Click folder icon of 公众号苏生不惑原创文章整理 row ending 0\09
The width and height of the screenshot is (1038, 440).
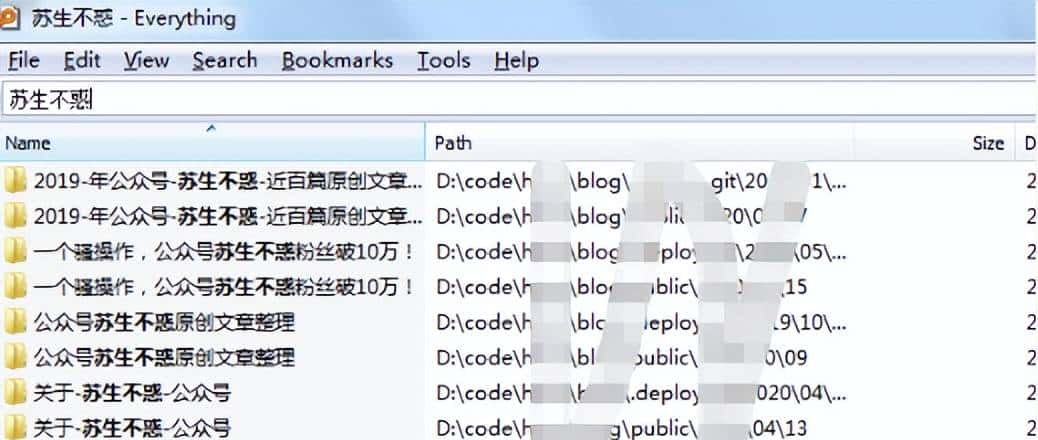(x=15, y=357)
